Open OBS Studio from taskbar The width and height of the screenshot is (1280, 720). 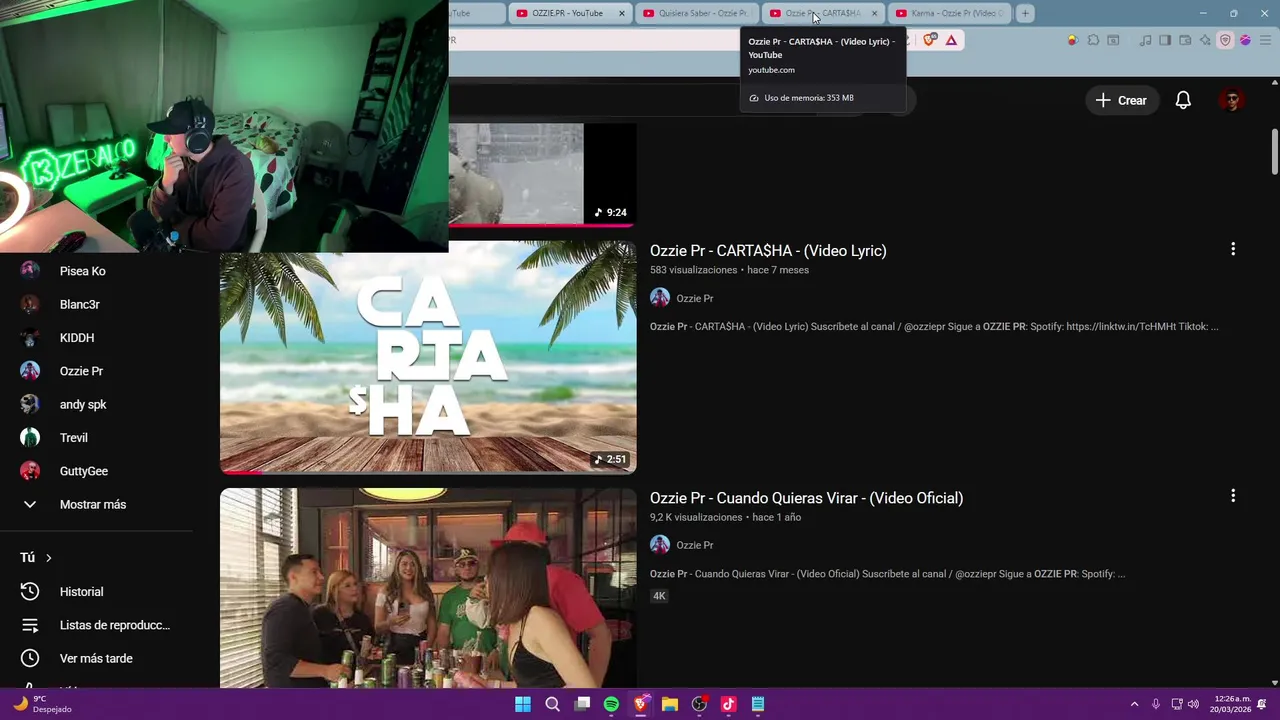(x=699, y=704)
